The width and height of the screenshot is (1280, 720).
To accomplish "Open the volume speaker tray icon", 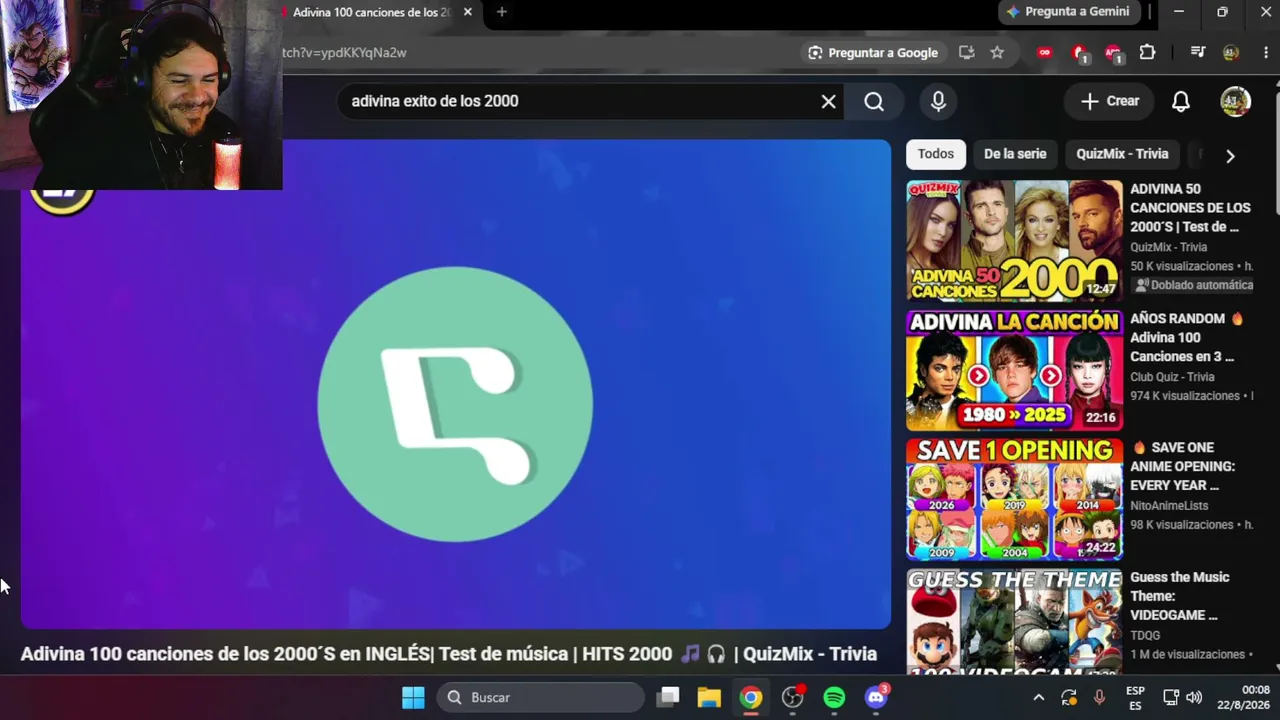I will [x=1194, y=698].
